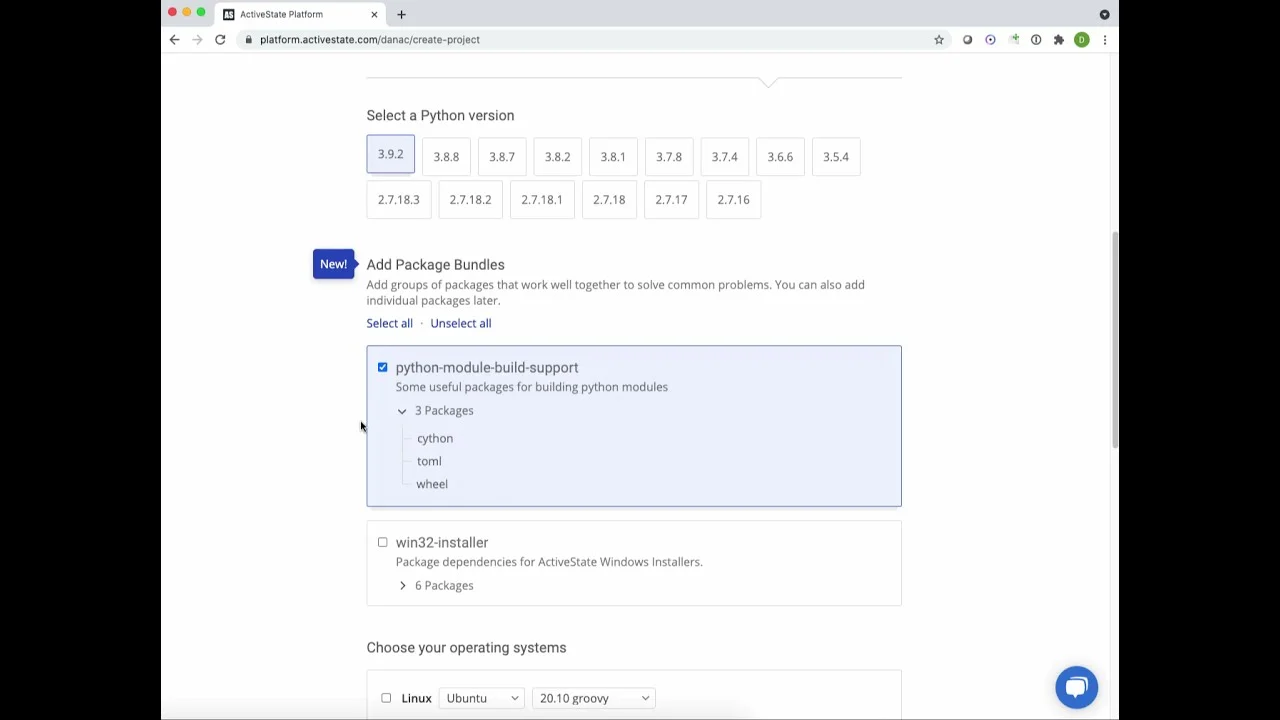1280x720 pixels.
Task: Open the live chat widget
Action: point(1077,687)
